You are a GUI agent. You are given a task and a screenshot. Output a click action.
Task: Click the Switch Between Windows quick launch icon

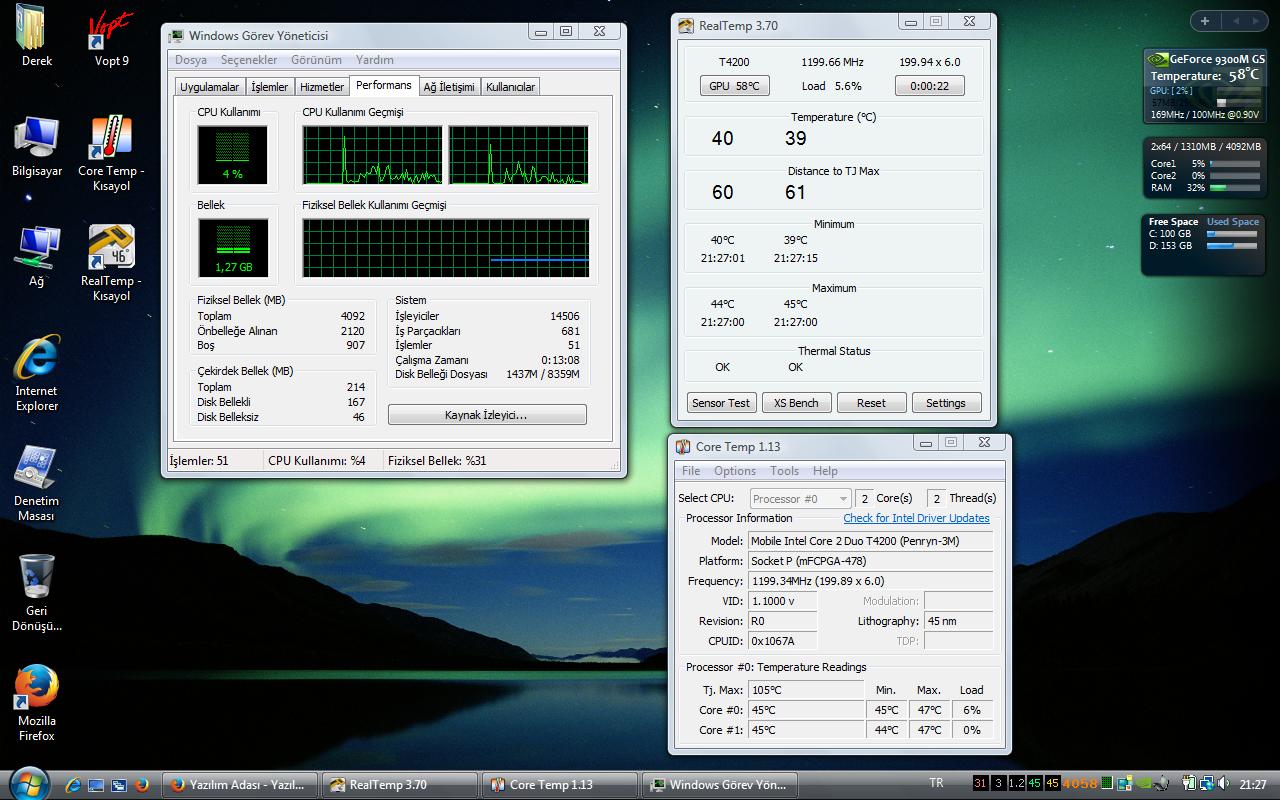[118, 785]
